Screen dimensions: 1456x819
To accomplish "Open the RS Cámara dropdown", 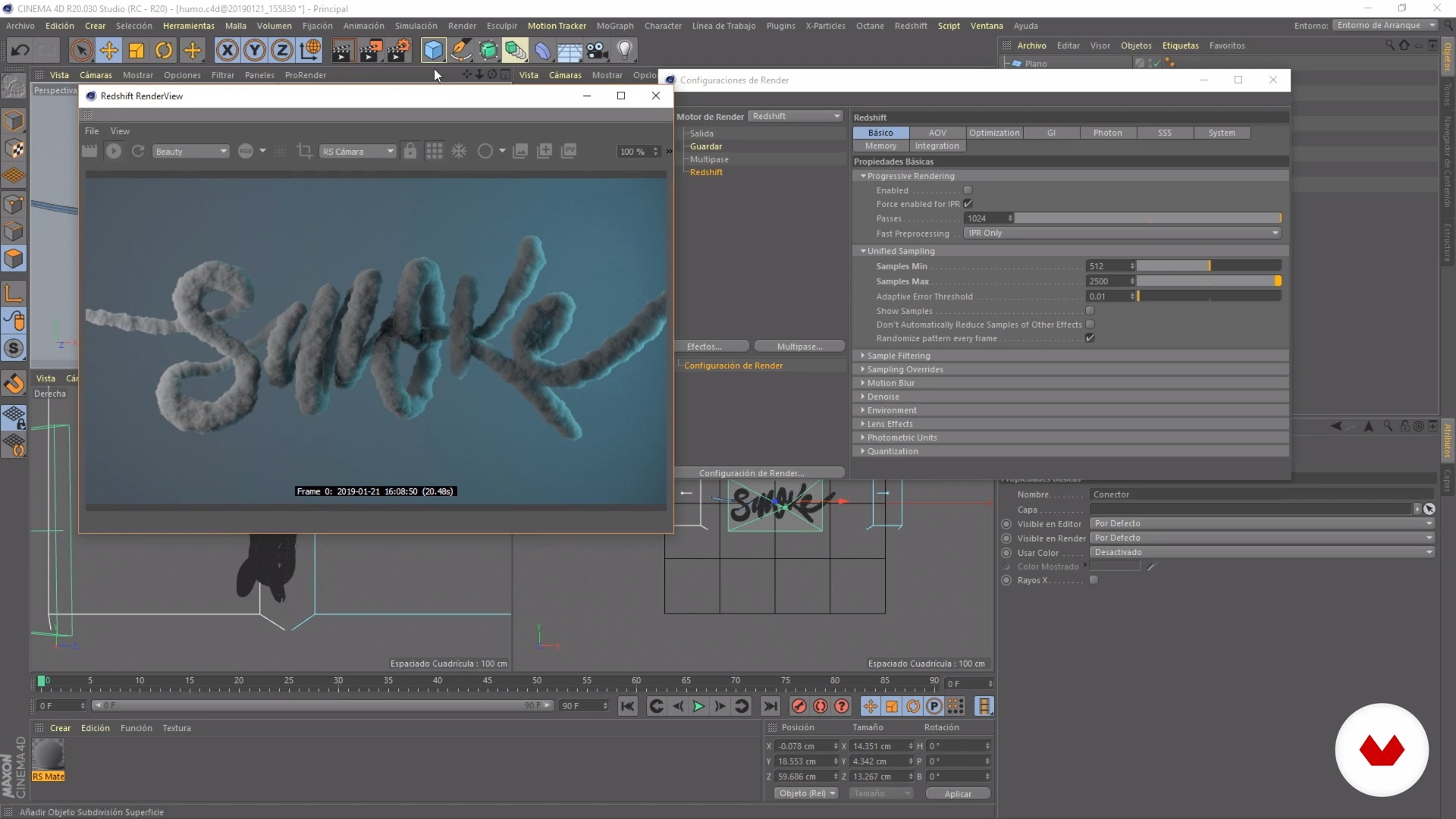I will pos(358,152).
